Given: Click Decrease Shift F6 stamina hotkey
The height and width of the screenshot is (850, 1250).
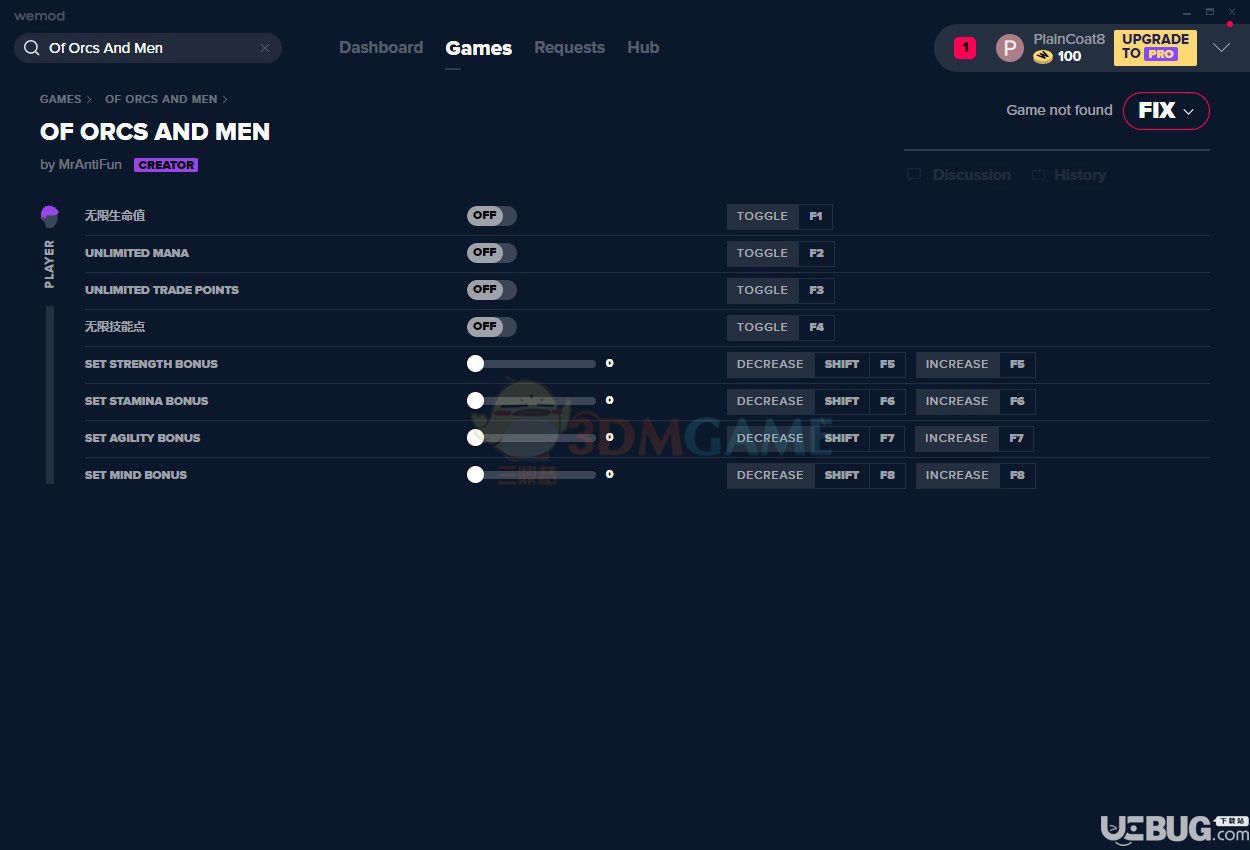Looking at the screenshot, I should (816, 401).
